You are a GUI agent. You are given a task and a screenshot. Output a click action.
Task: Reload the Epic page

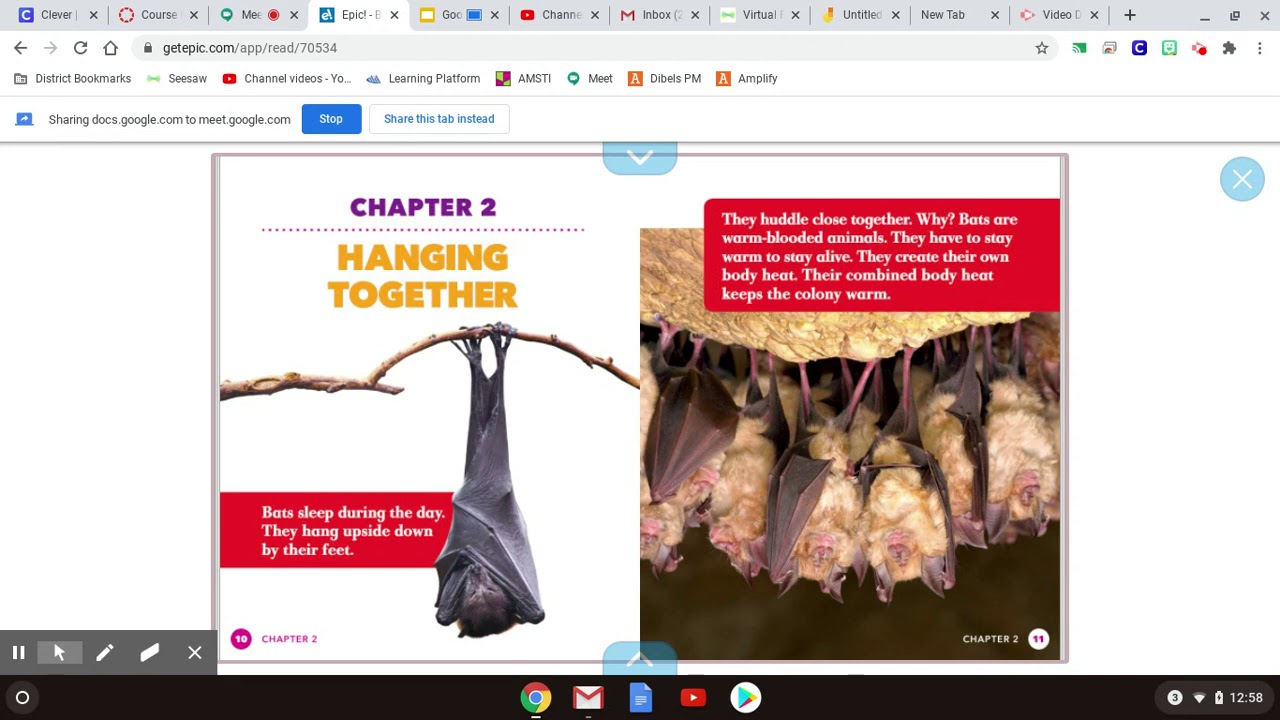pyautogui.click(x=80, y=48)
